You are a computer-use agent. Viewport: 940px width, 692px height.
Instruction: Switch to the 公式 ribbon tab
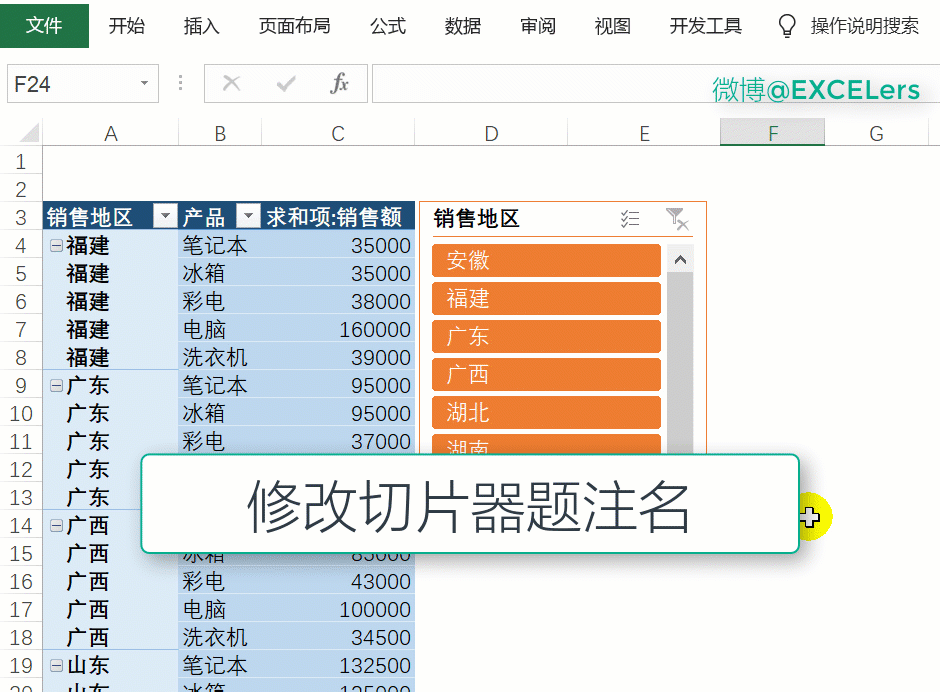click(x=388, y=26)
